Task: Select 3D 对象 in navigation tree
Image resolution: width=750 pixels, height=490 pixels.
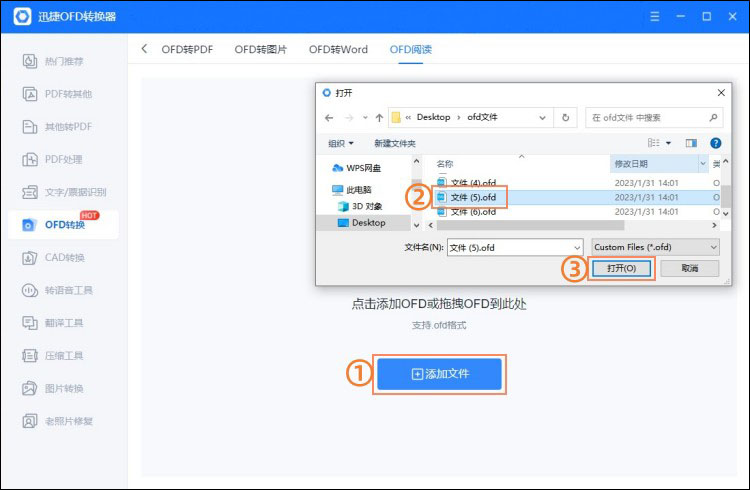Action: 360,206
